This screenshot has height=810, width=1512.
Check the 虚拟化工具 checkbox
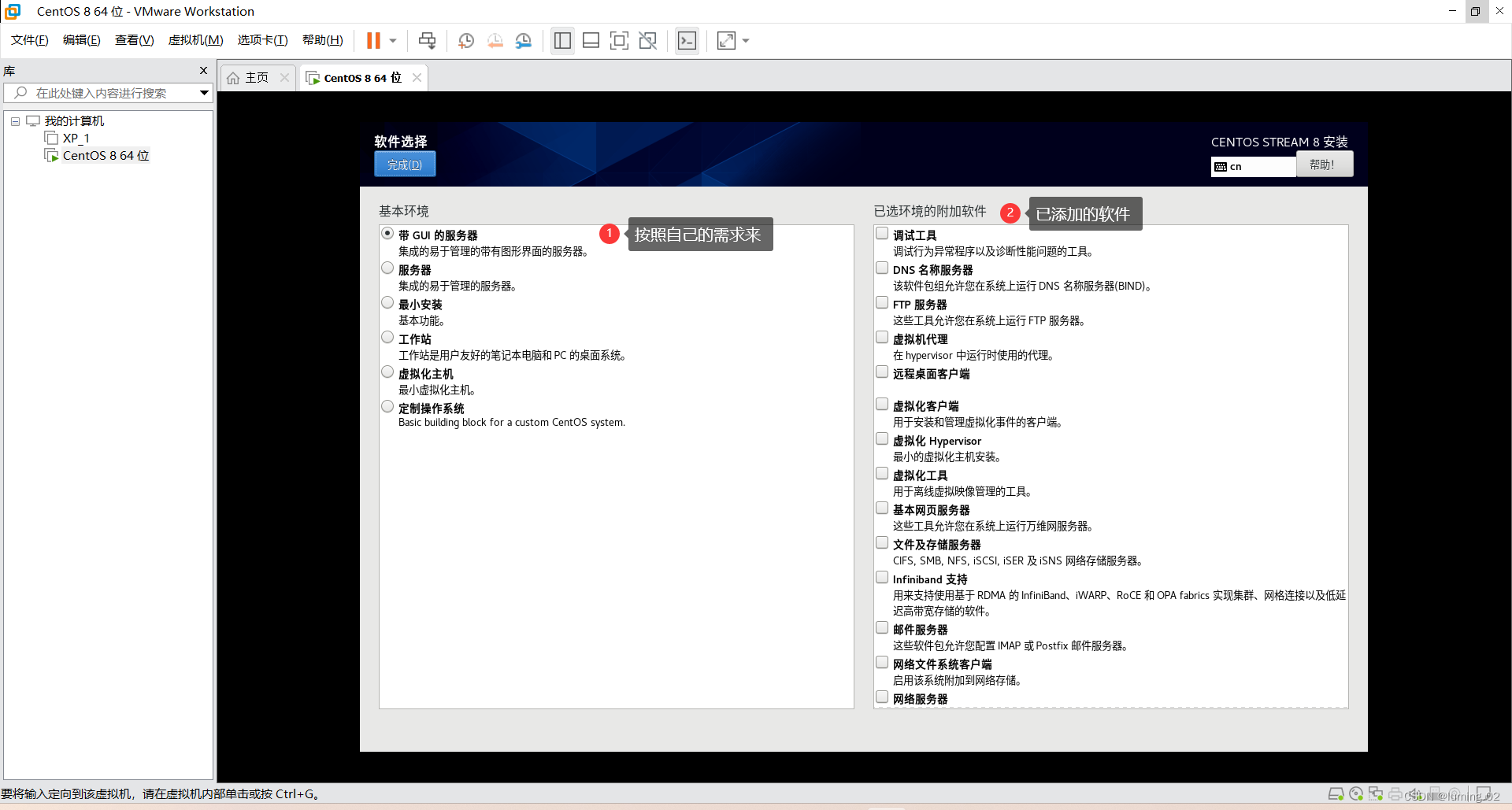pos(882,473)
